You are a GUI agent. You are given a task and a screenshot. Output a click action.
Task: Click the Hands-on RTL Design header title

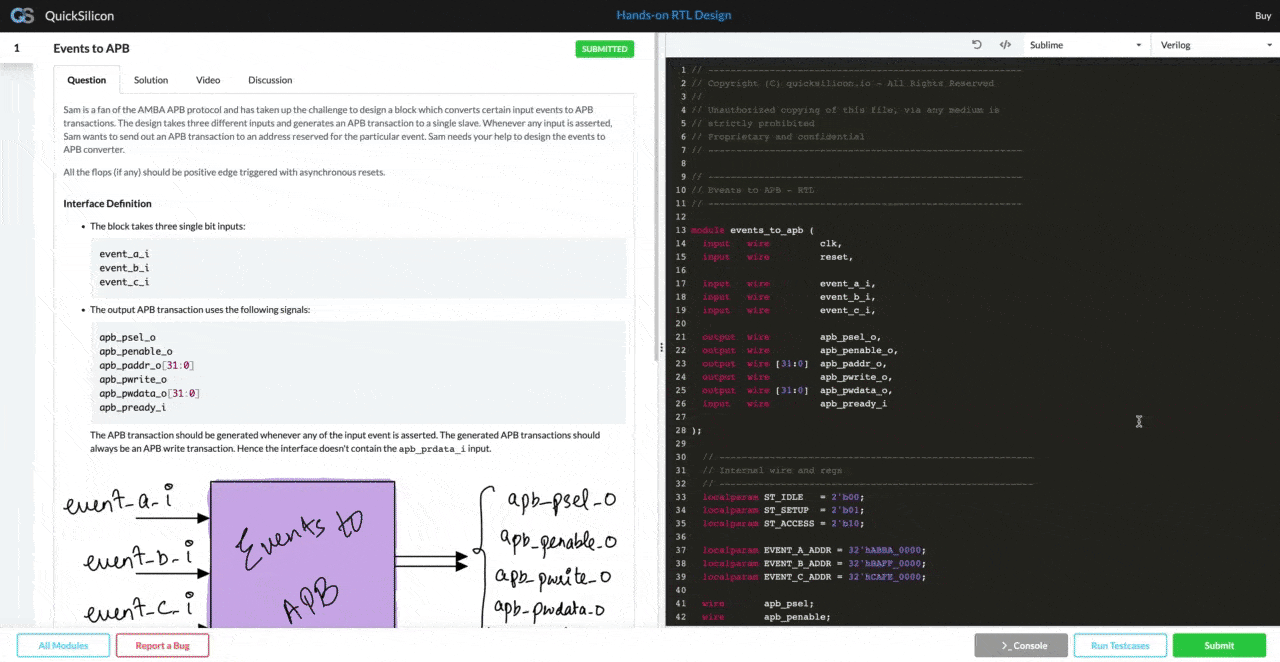tap(673, 15)
